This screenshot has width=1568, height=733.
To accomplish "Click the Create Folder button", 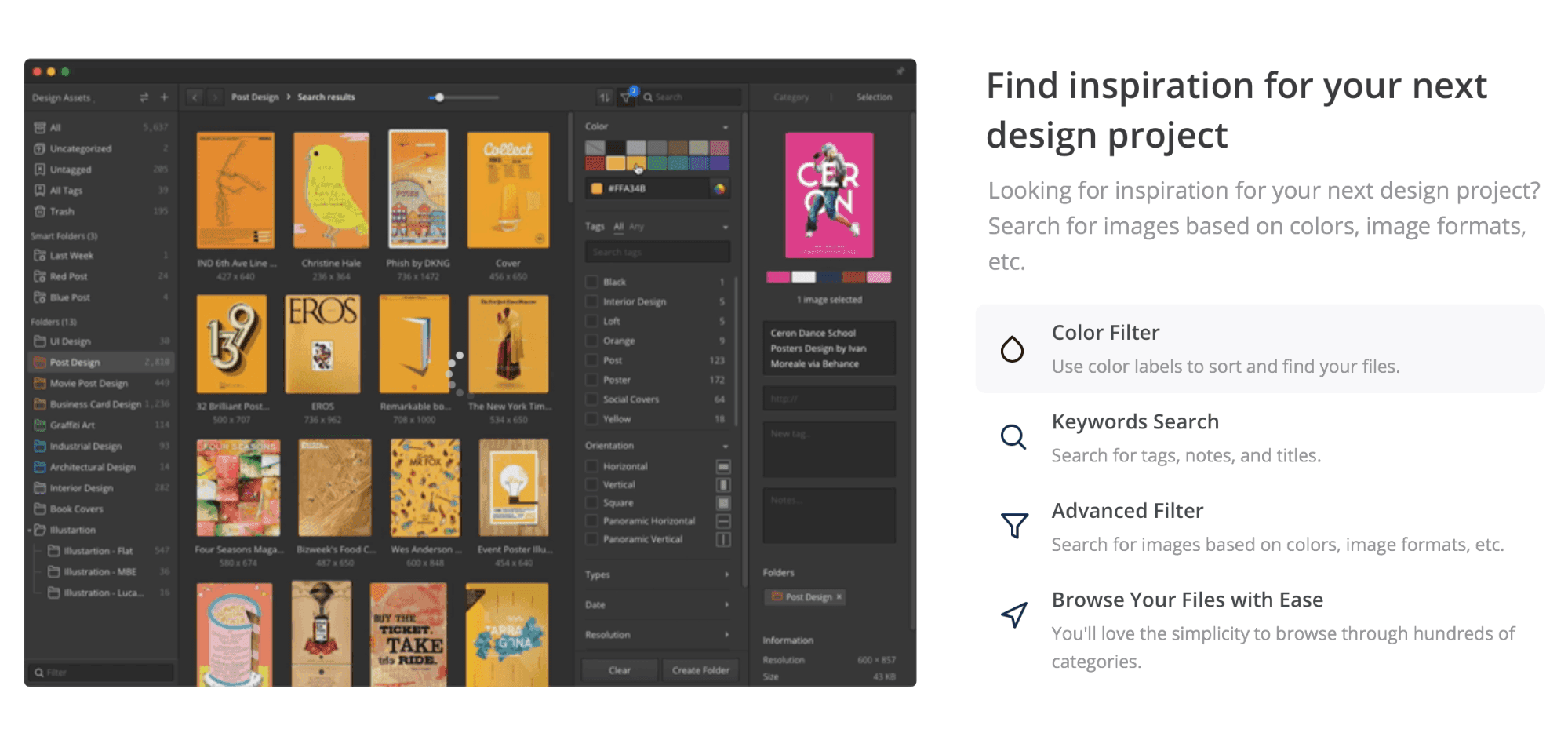I will 700,670.
